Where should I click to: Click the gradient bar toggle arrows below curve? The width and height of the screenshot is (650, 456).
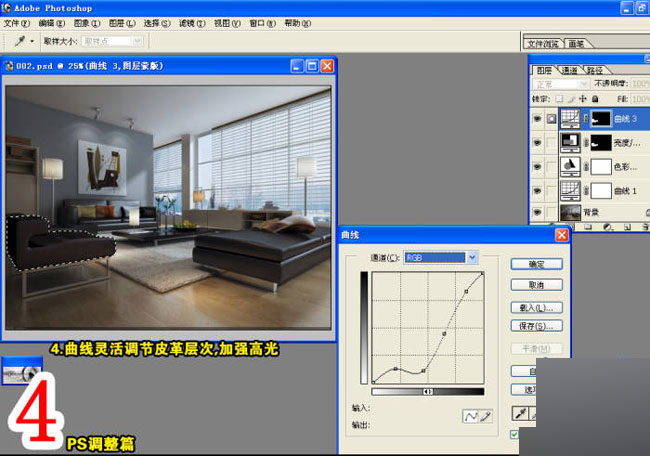(x=428, y=391)
